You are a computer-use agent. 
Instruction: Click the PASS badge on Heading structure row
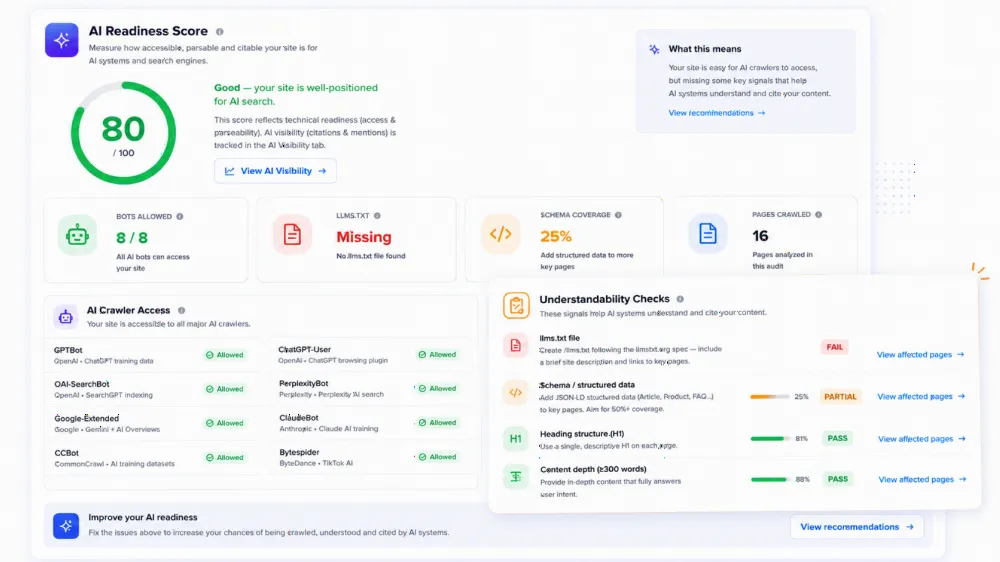pyautogui.click(x=837, y=439)
